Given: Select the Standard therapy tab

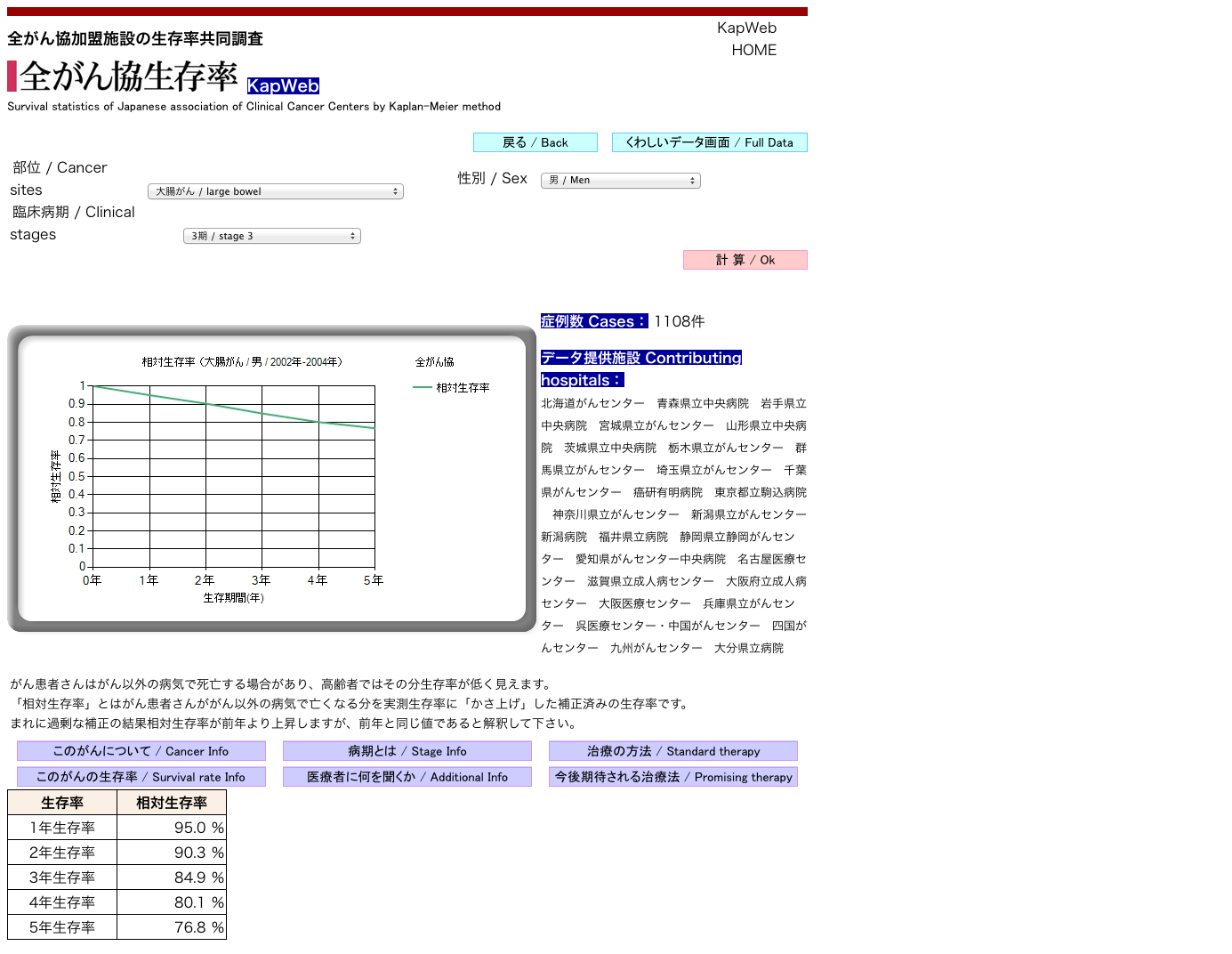Looking at the screenshot, I should pyautogui.click(x=672, y=751).
